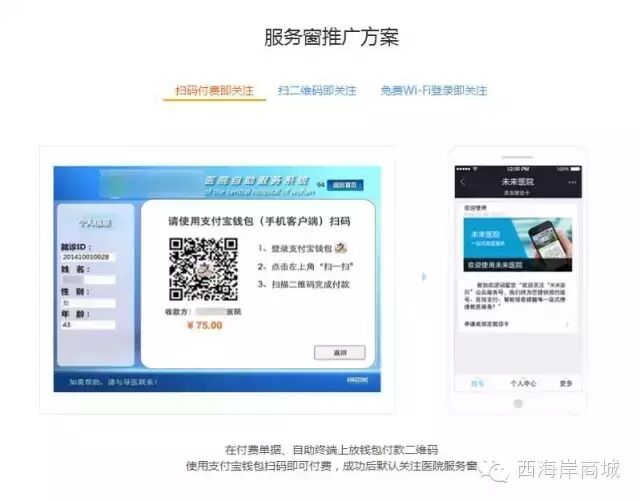The image size is (640, 501).
Task: Click the 年龄 field showing 43
Action: click(x=88, y=325)
